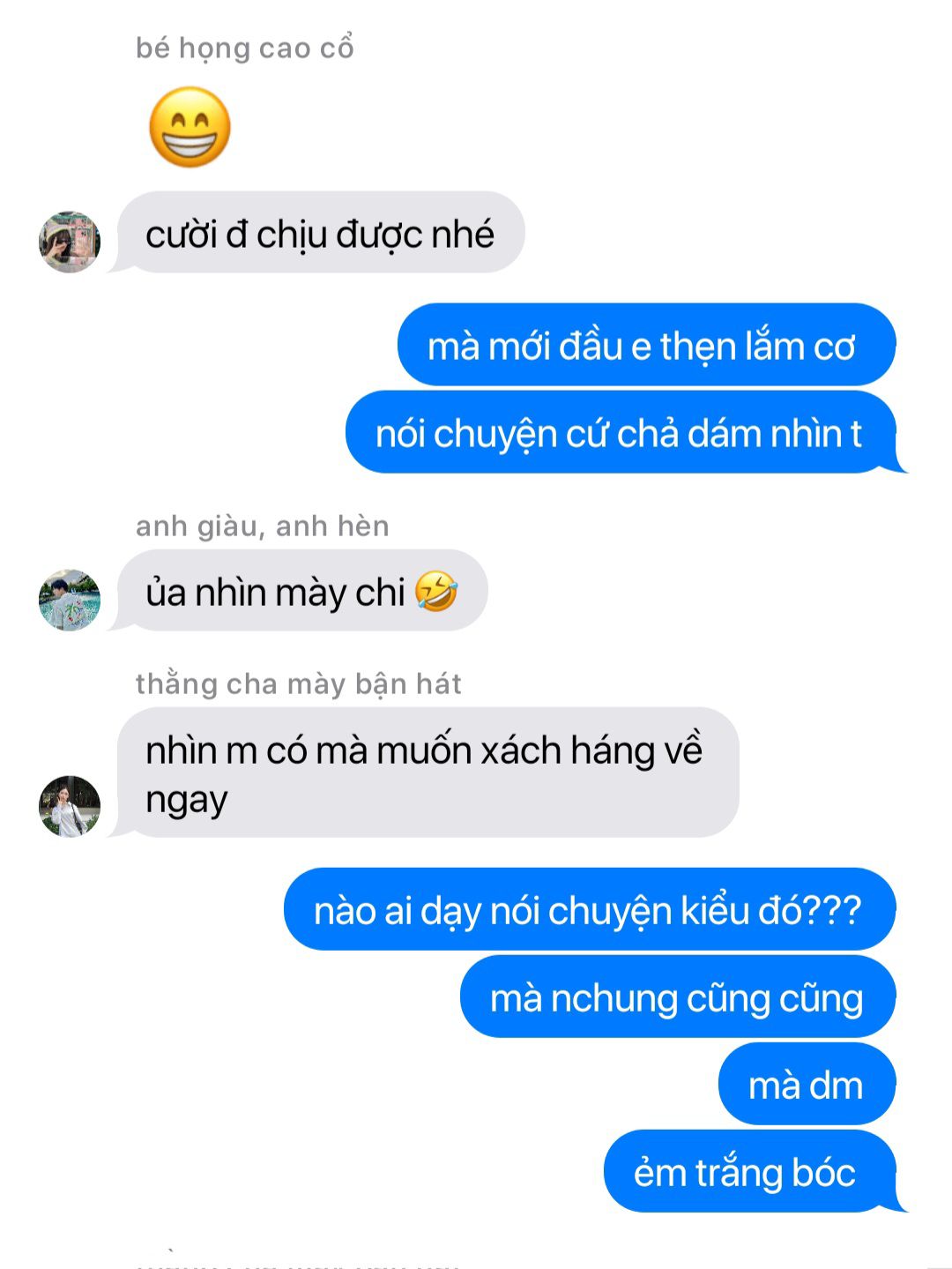
Task: Tap the "mà nchung cũng cũng" bubble
Action: pos(678,997)
